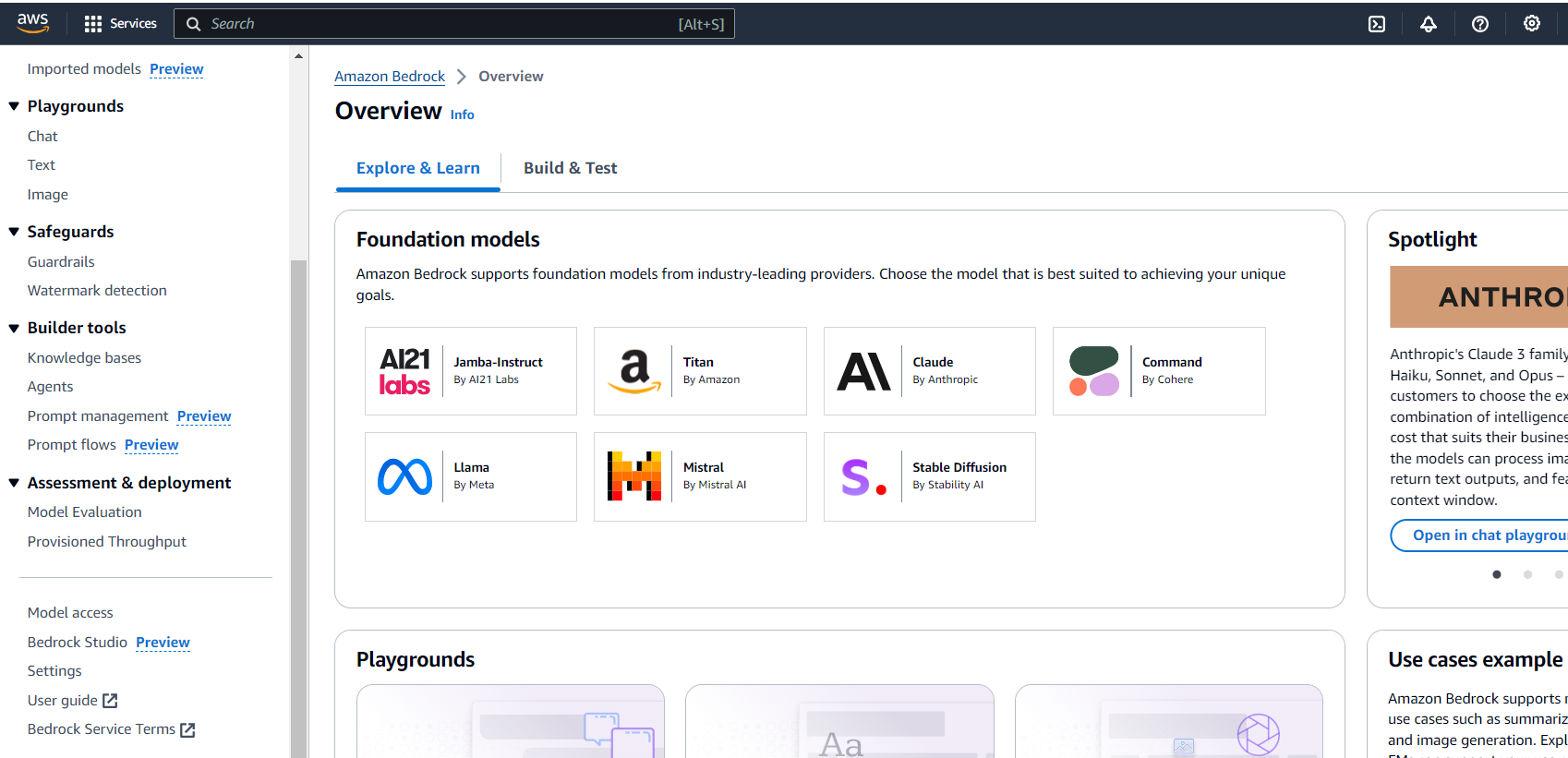
Task: Click the breadcrumb chevron separator
Action: [x=462, y=77]
